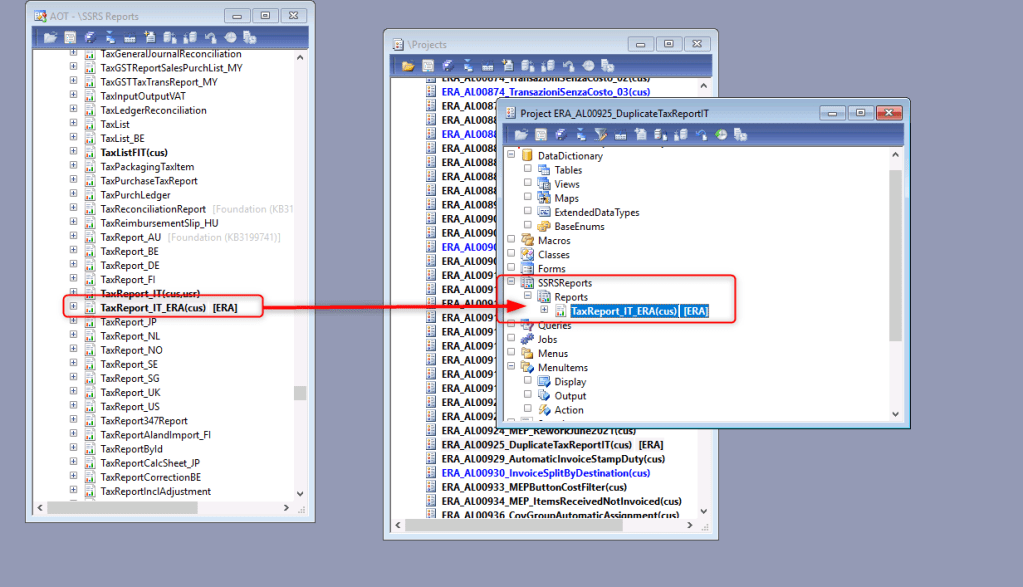The image size is (1023, 587).
Task: Click the AOT window vertical scrollbar thumb
Action: click(x=300, y=393)
